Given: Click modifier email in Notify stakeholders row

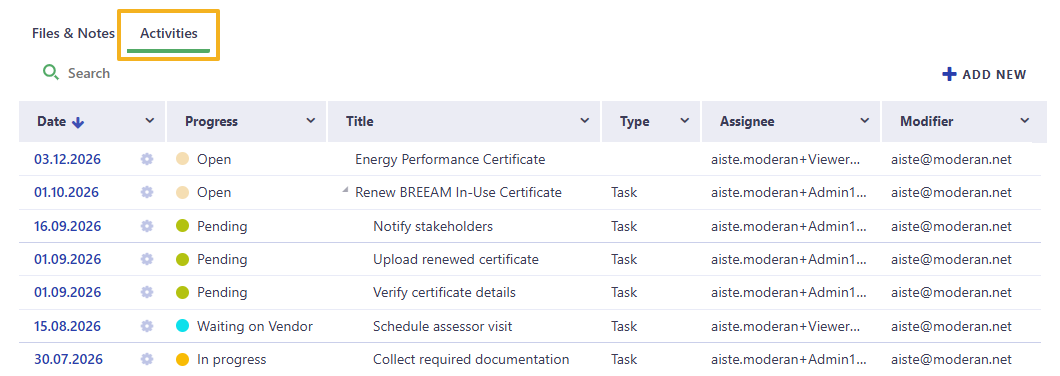Looking at the screenshot, I should 951,226.
